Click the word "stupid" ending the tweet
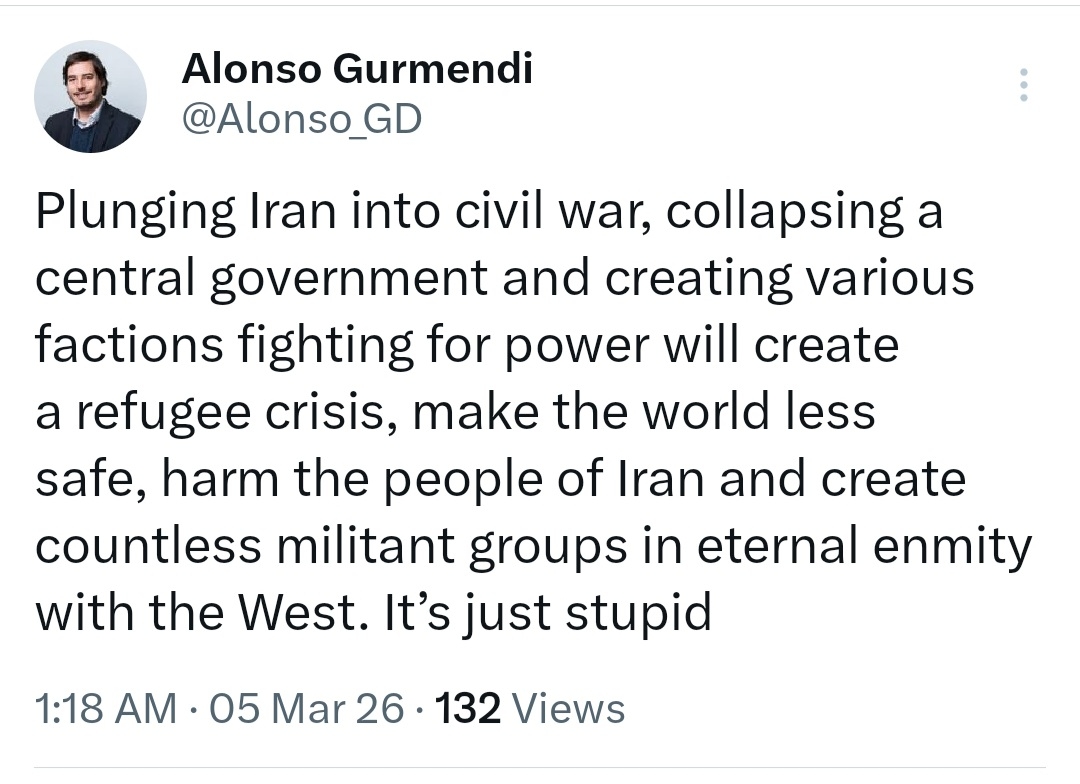 [638, 612]
